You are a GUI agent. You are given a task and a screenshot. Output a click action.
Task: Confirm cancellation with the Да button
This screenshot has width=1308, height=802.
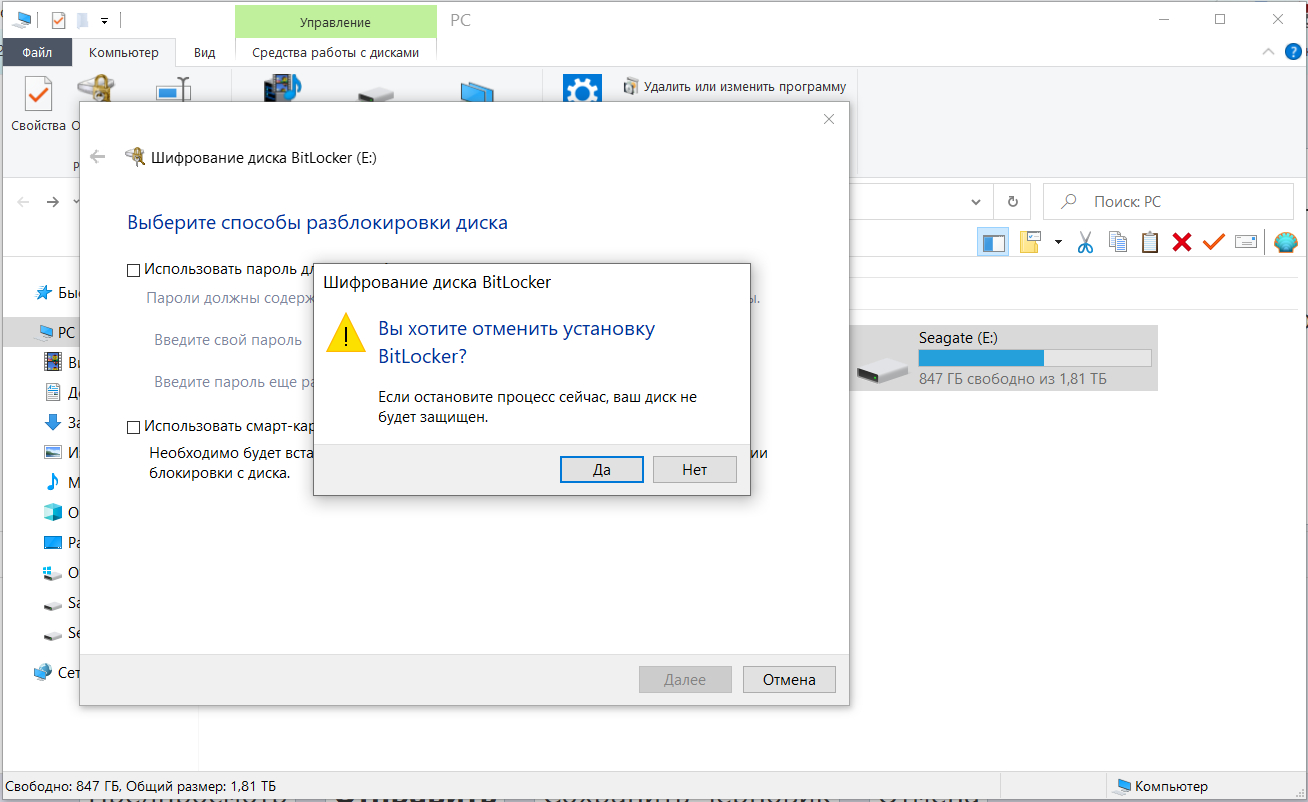click(601, 469)
